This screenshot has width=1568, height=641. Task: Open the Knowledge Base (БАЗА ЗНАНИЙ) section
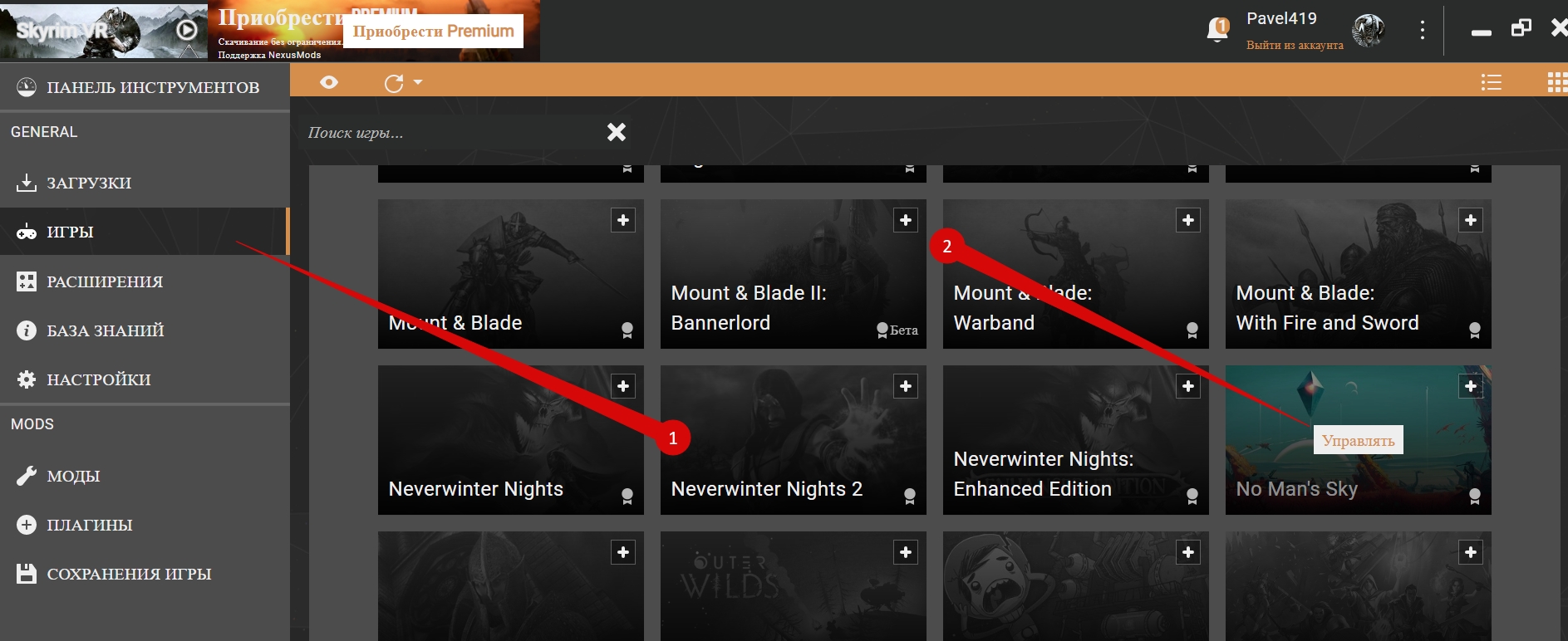[x=145, y=330]
